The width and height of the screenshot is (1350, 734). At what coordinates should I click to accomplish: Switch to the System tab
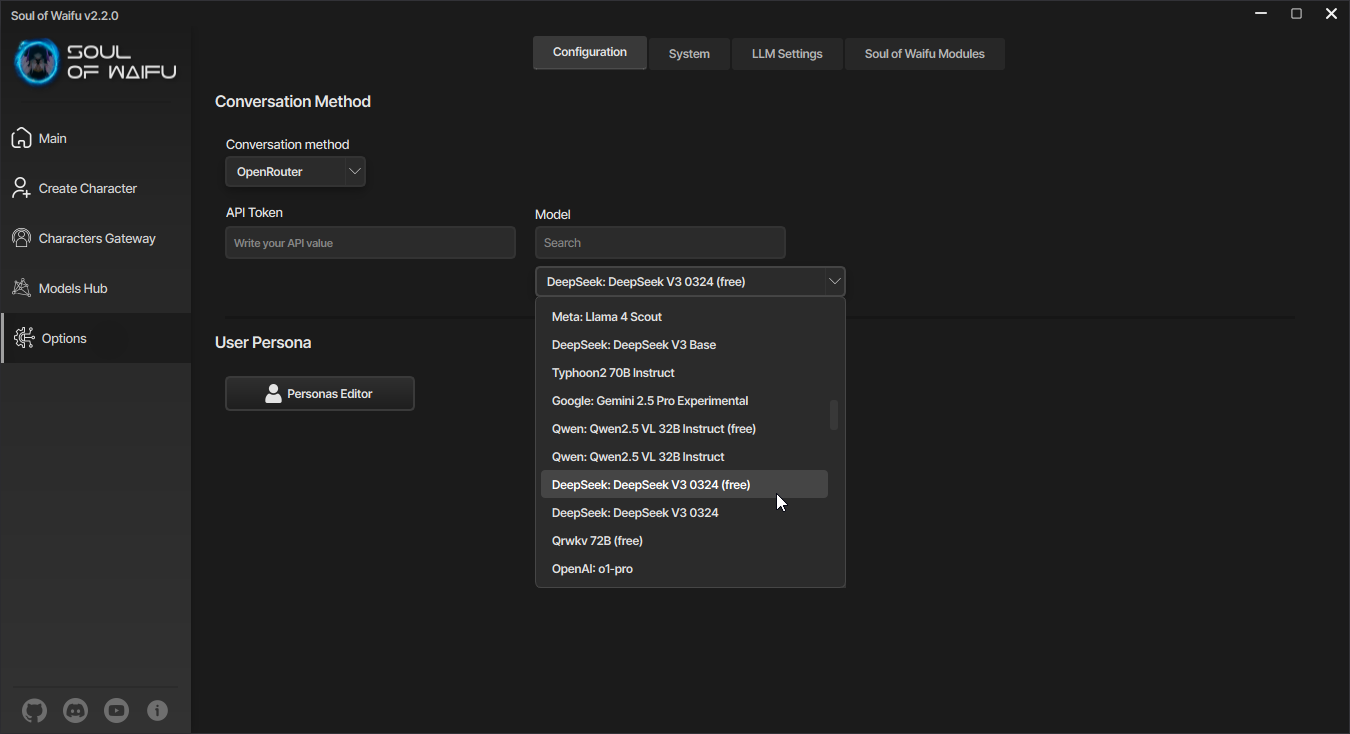(x=689, y=54)
